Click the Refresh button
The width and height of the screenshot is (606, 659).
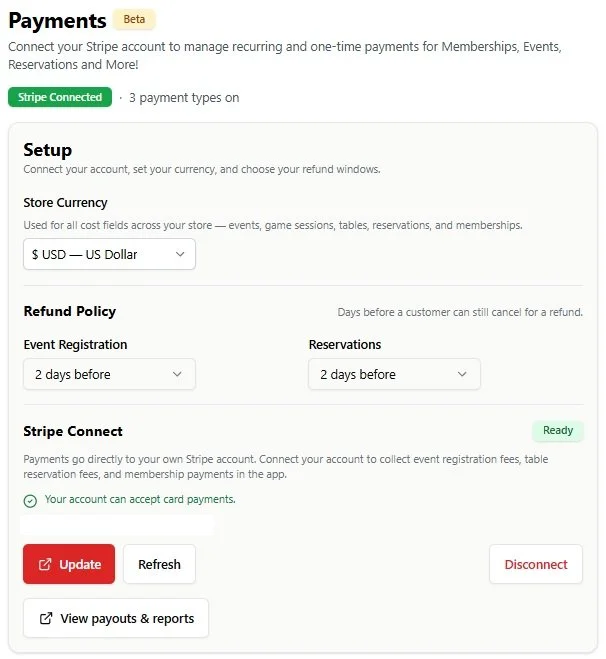(x=159, y=564)
